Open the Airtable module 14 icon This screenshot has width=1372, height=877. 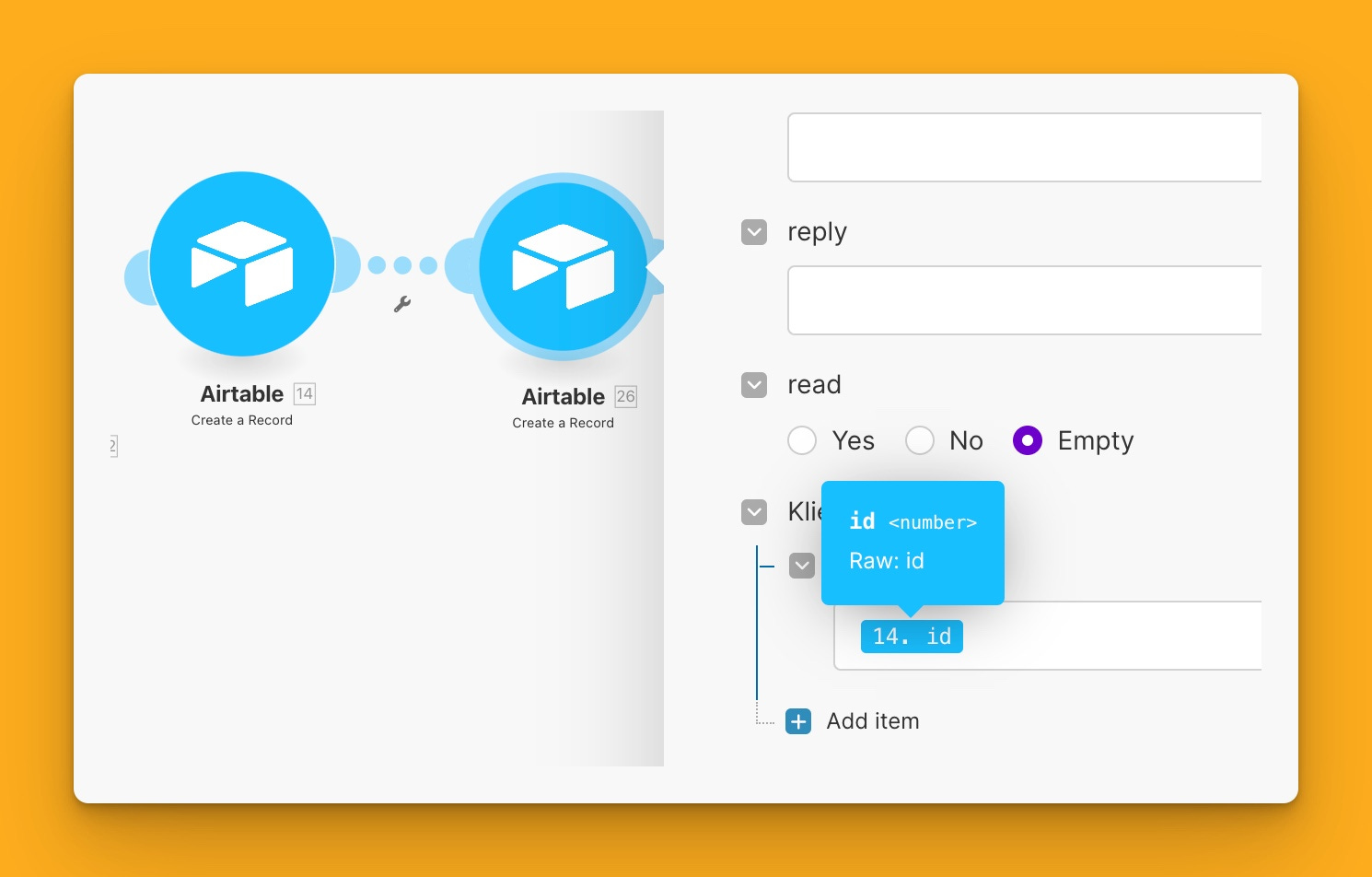coord(242,264)
